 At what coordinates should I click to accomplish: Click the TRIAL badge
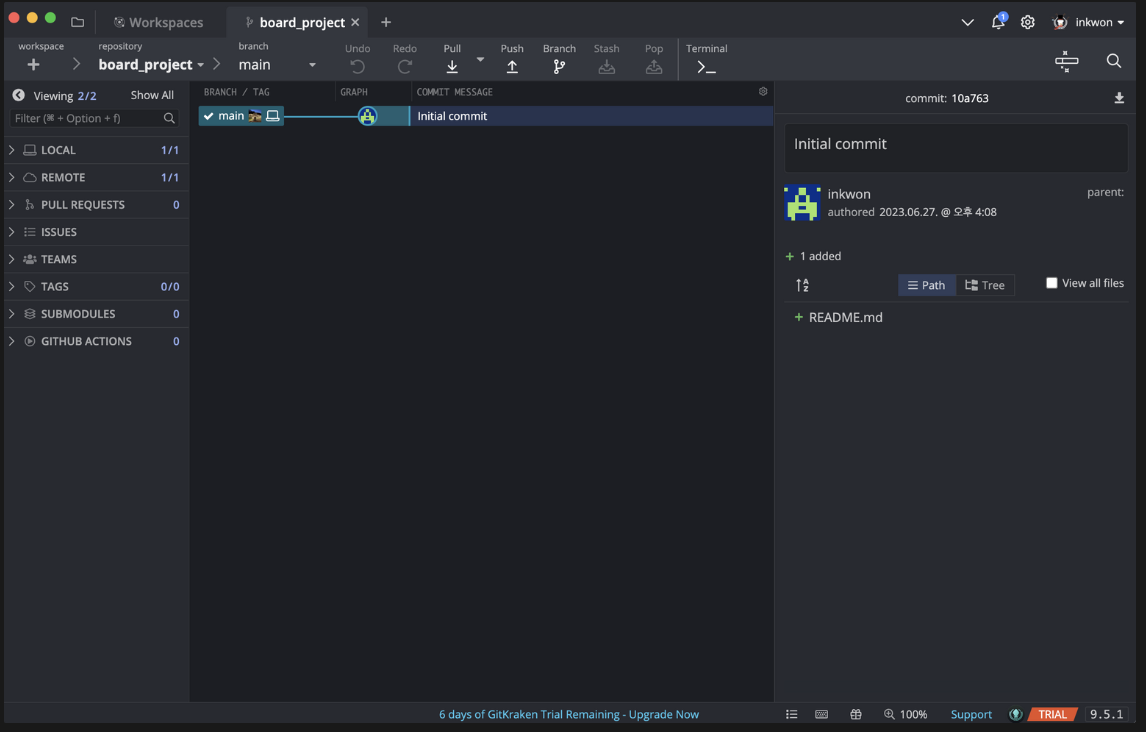[1052, 714]
